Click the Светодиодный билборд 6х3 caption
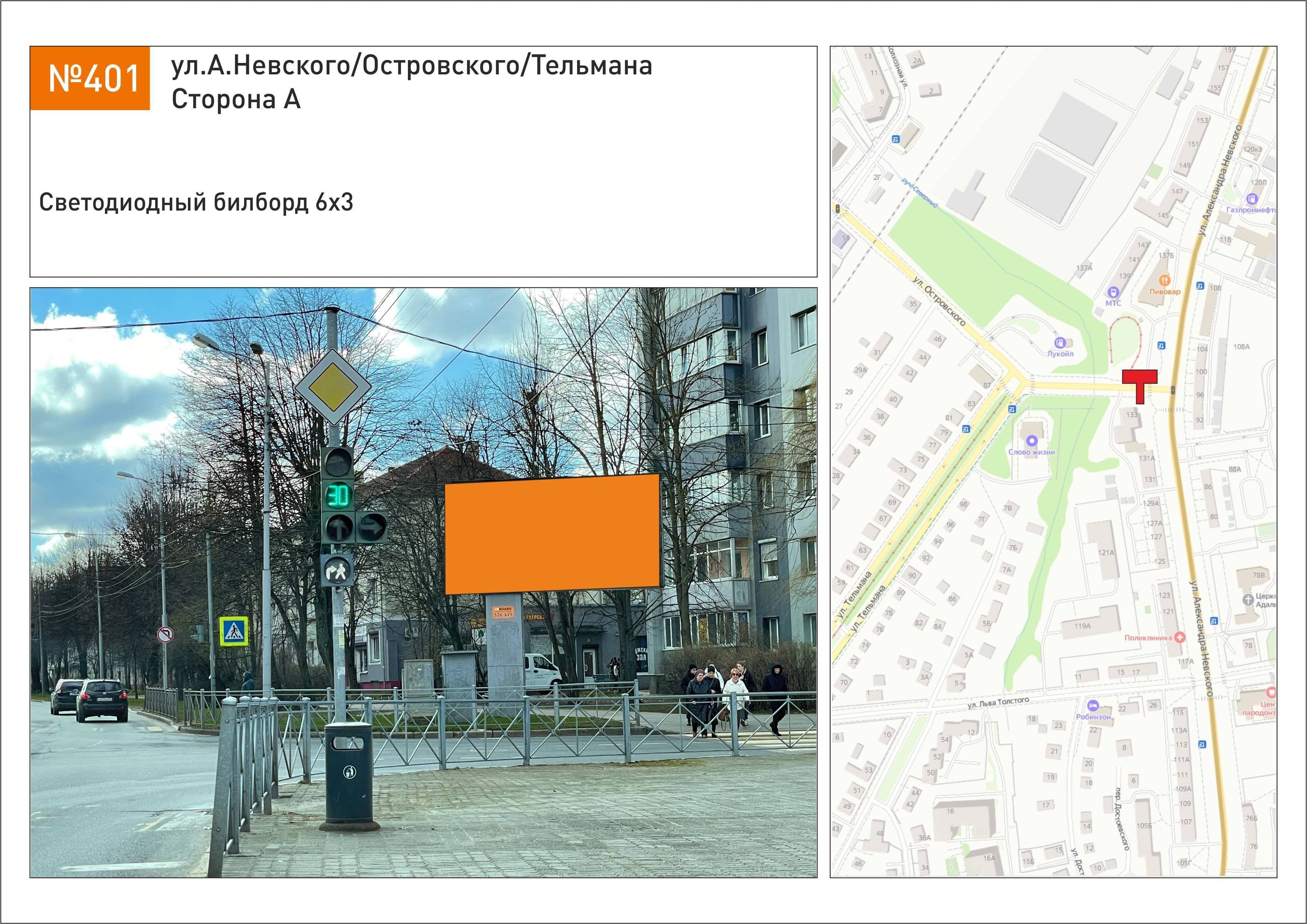1307x924 pixels. click(x=196, y=203)
